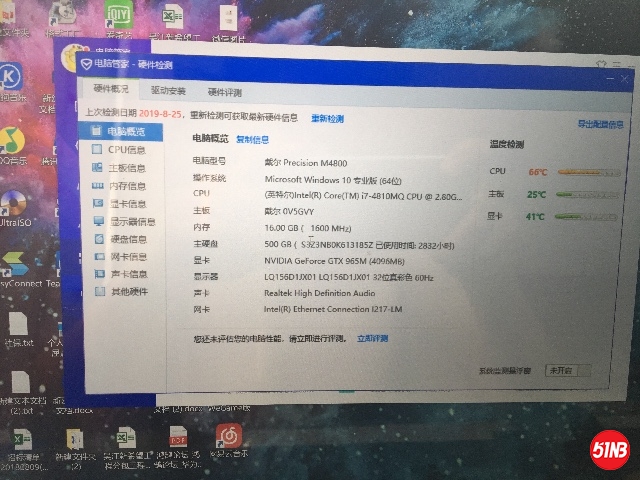
Task: Click the 电脑管家 shield logo in title bar
Action: click(x=87, y=64)
